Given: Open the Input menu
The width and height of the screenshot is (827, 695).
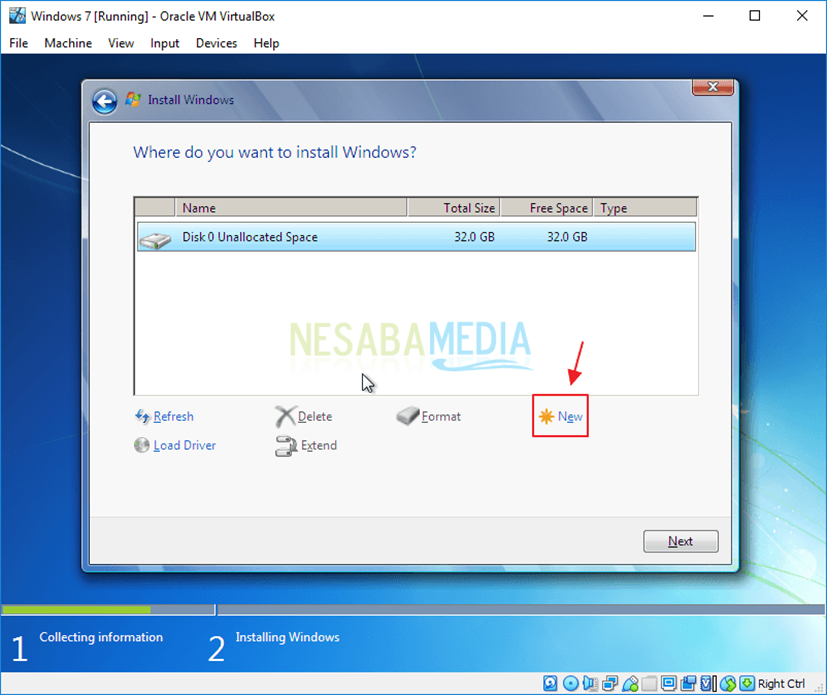Looking at the screenshot, I should (165, 43).
